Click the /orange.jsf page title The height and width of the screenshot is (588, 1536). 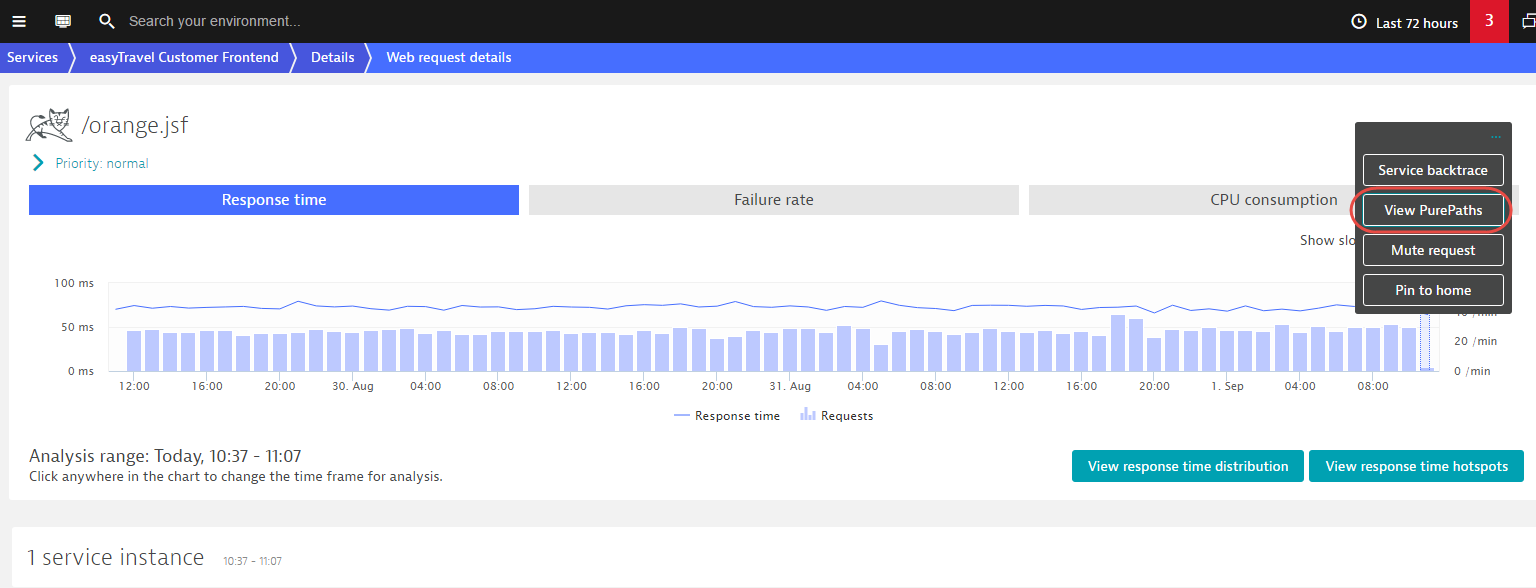click(134, 126)
